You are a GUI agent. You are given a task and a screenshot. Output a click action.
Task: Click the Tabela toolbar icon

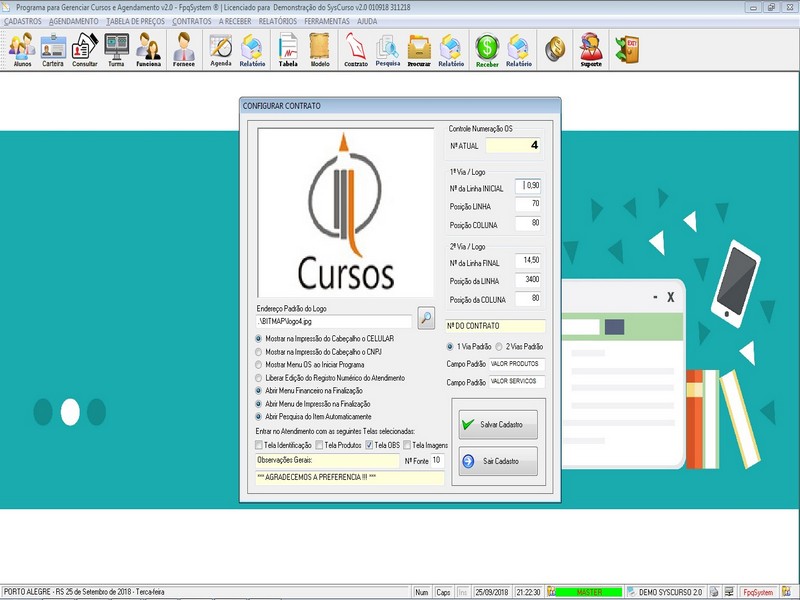288,48
